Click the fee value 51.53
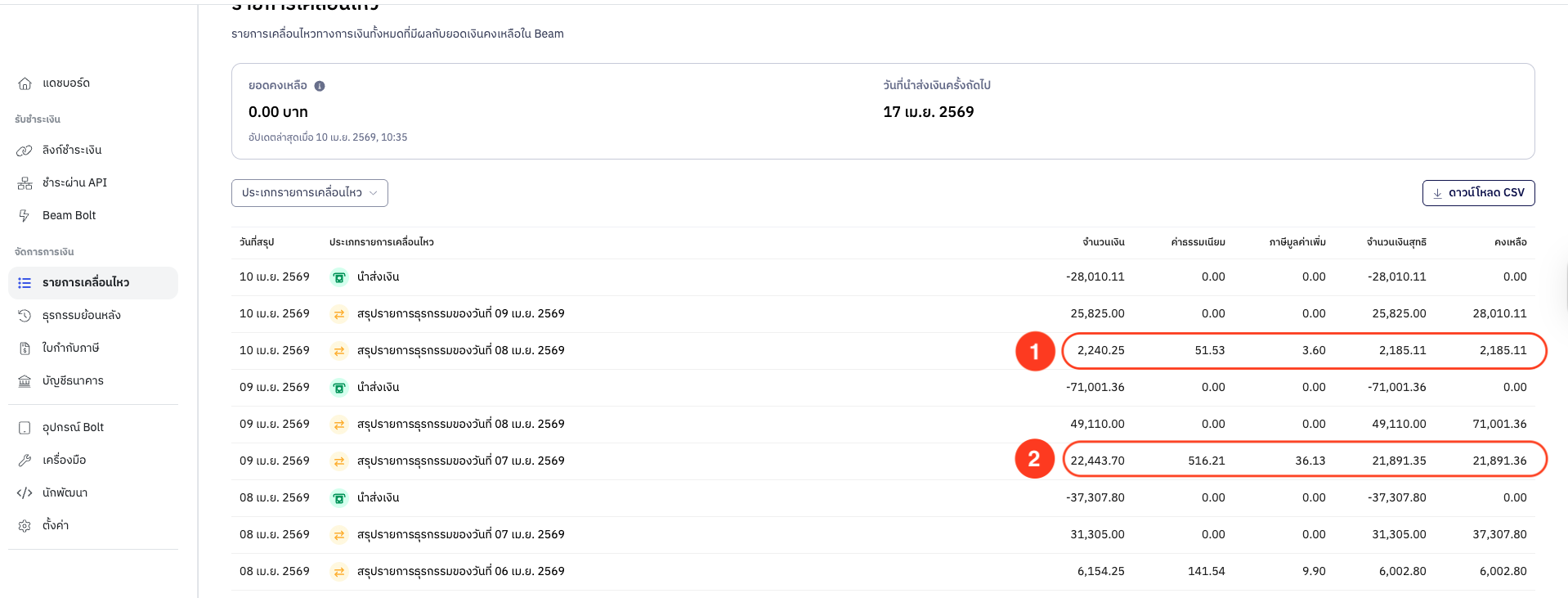Viewport: 1568px width, 598px height. [x=1210, y=351]
